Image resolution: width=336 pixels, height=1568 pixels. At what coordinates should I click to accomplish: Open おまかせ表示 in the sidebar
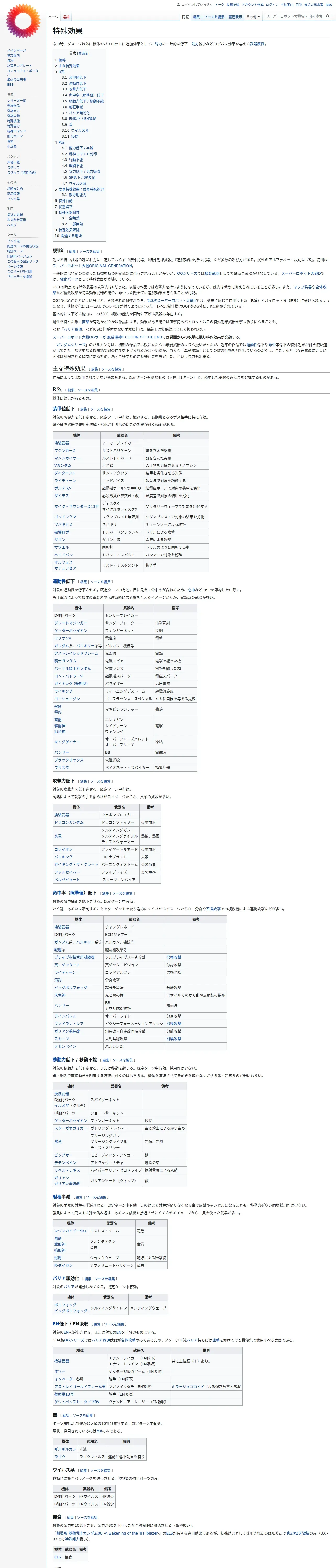pos(16,220)
